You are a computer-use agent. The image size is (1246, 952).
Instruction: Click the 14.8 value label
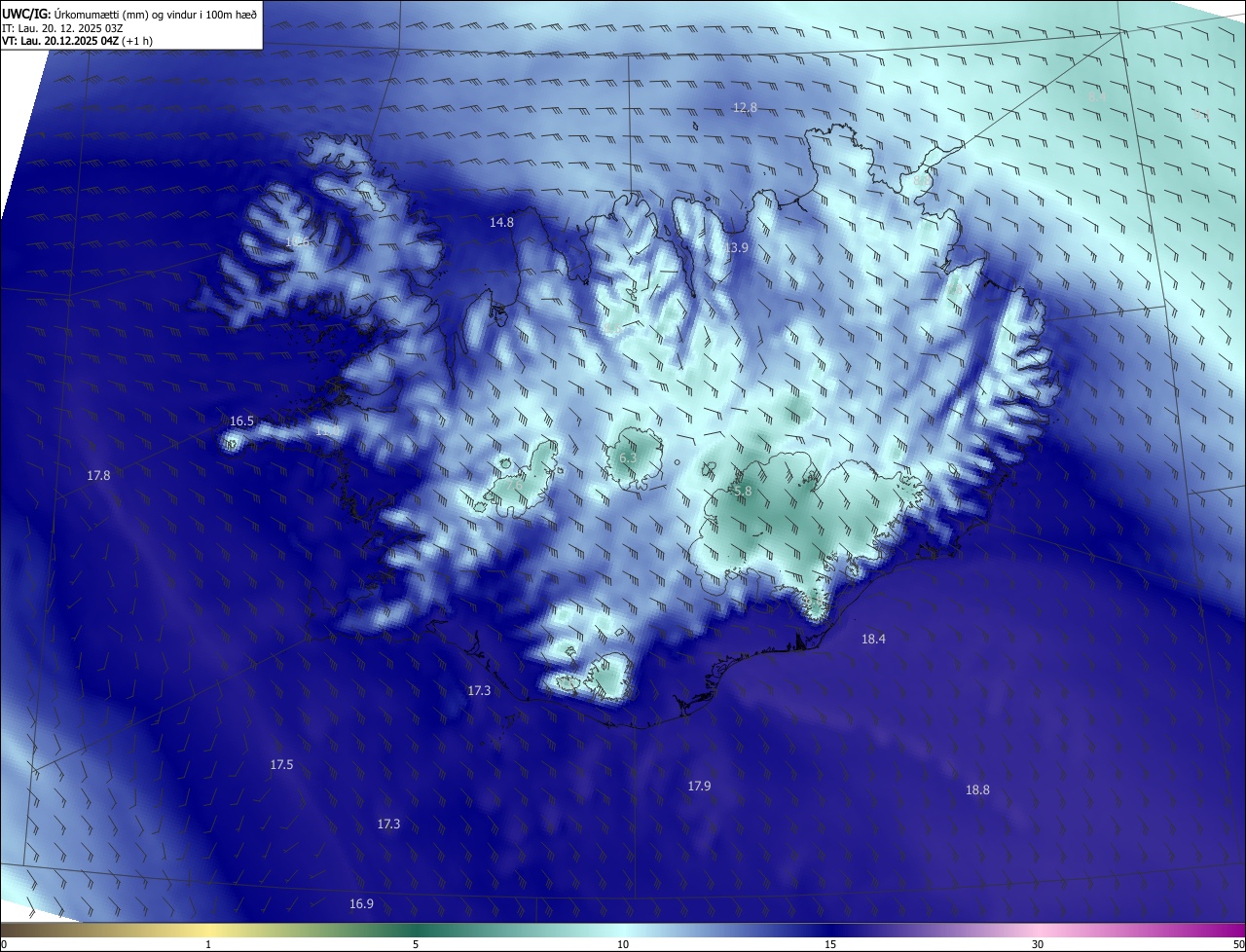click(501, 223)
